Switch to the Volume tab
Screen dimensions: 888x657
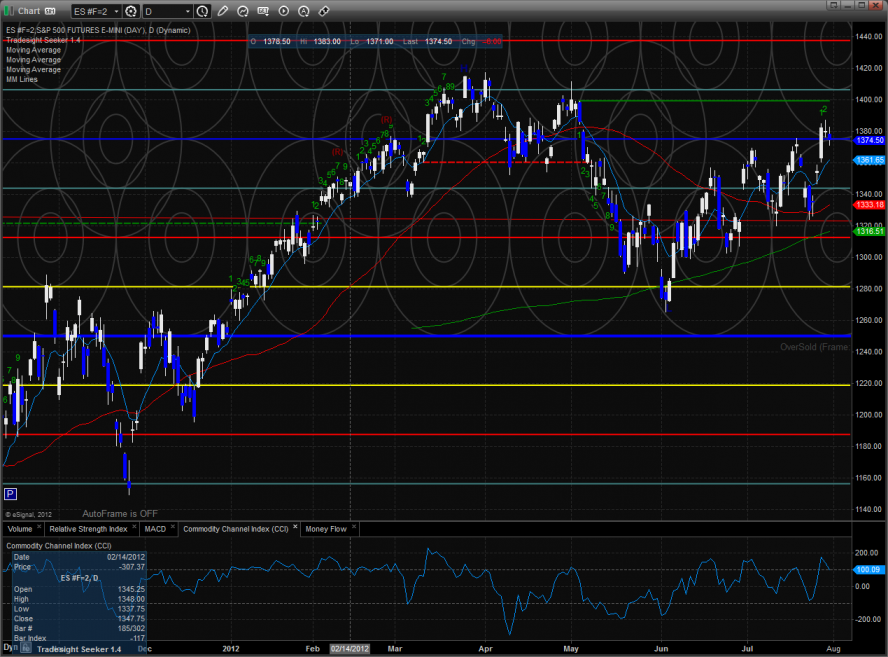click(x=19, y=528)
